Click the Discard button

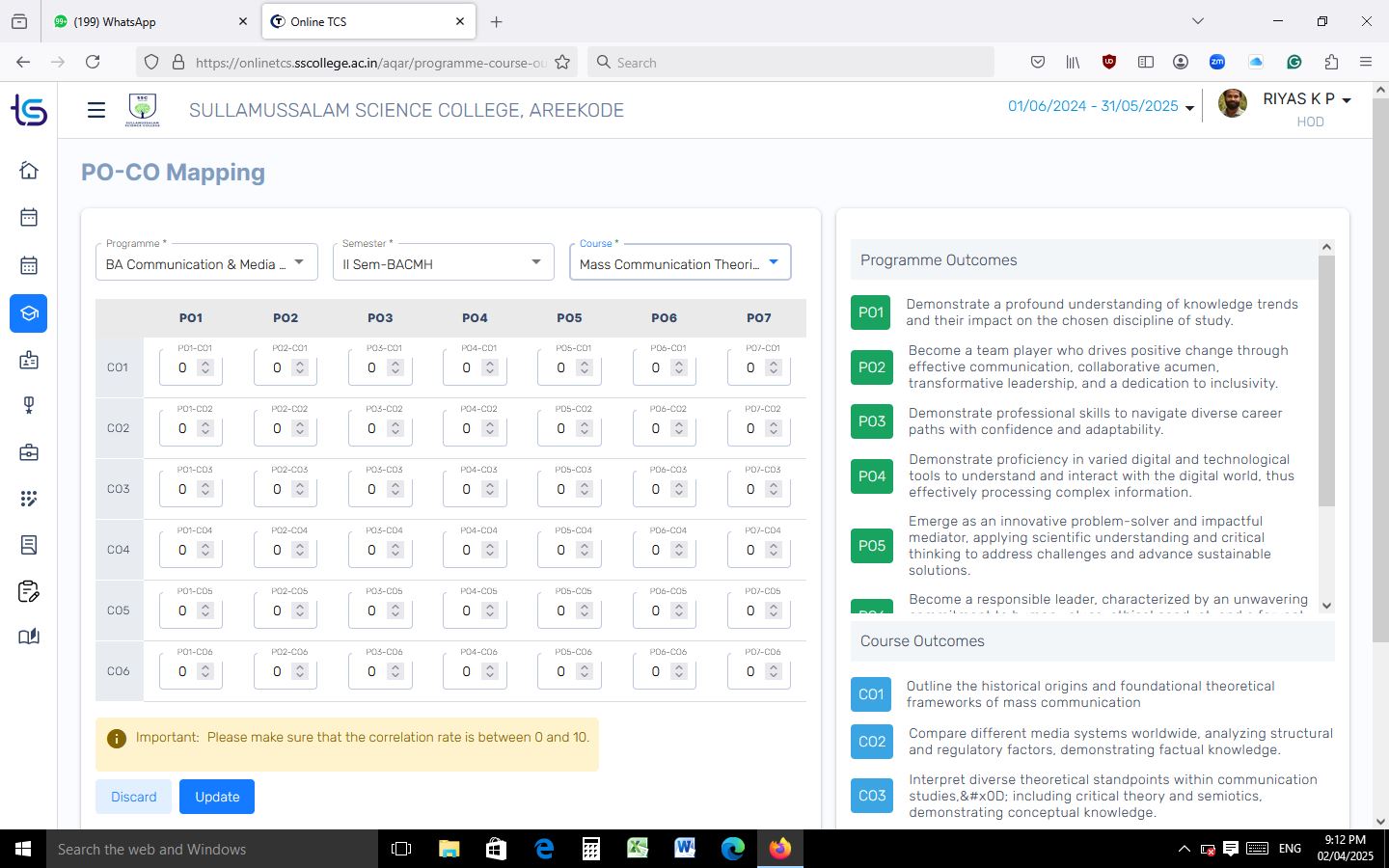coord(133,797)
